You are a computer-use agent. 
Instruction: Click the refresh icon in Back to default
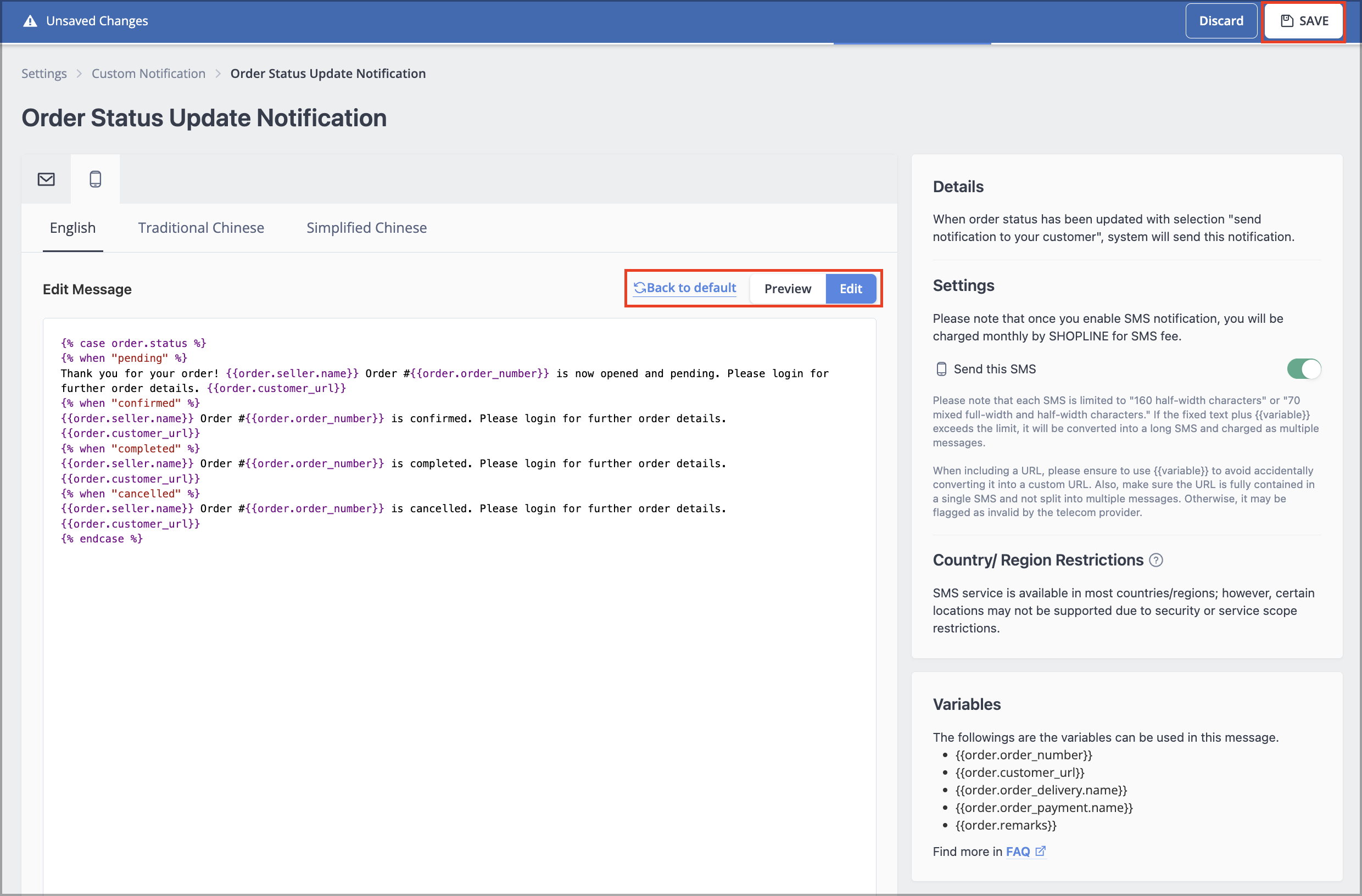639,288
